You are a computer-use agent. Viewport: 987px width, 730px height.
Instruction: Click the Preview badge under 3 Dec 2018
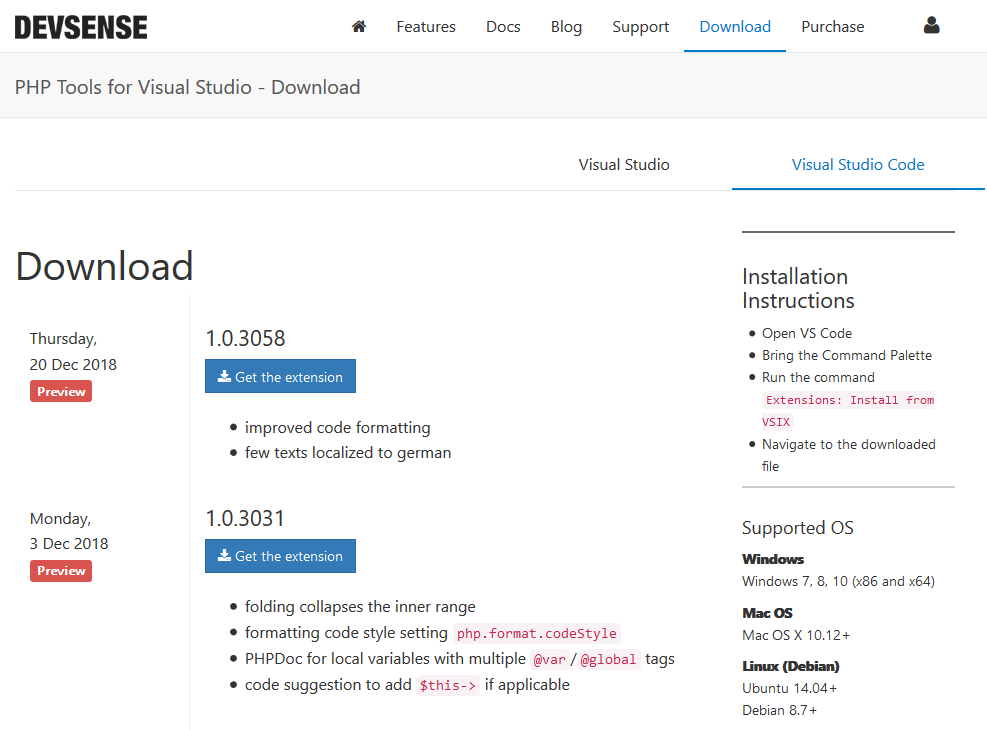(61, 571)
